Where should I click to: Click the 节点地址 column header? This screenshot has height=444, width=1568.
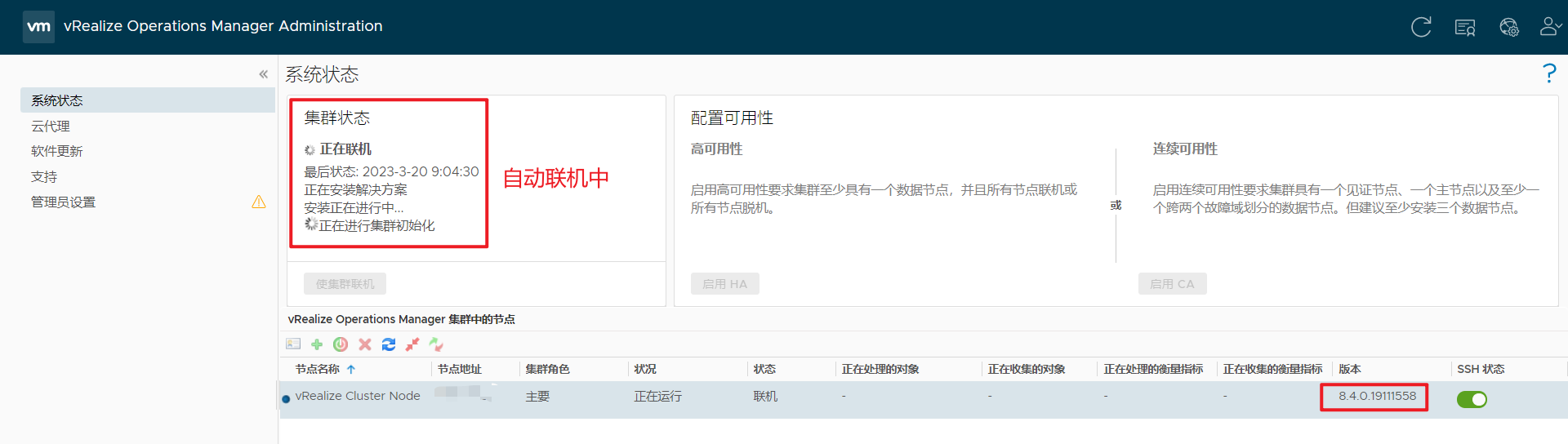click(x=460, y=369)
